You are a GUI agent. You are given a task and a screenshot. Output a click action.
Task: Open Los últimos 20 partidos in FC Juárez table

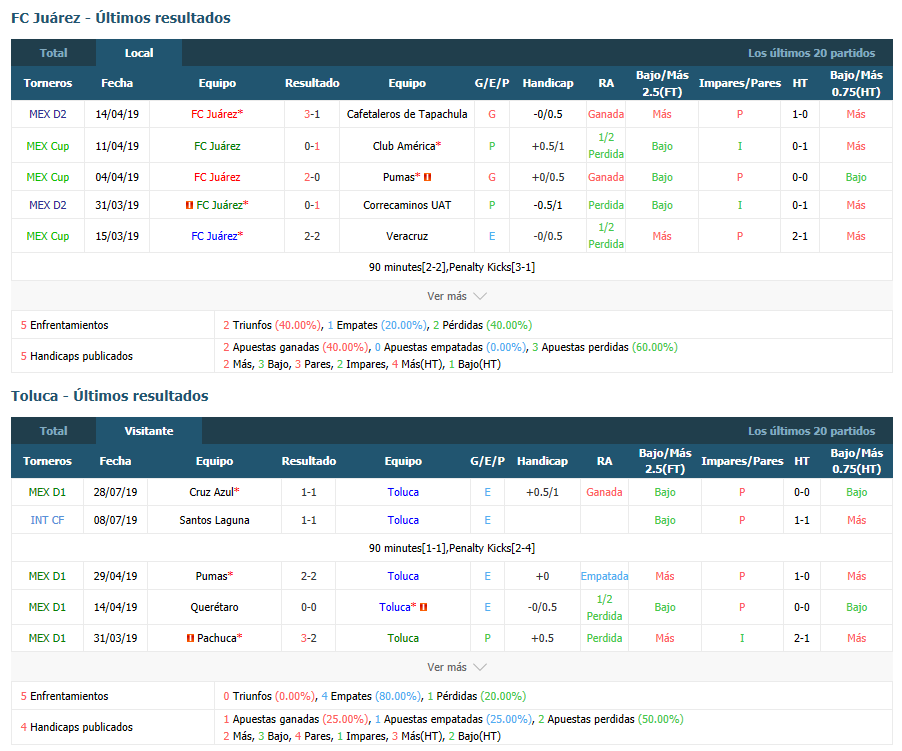811,53
